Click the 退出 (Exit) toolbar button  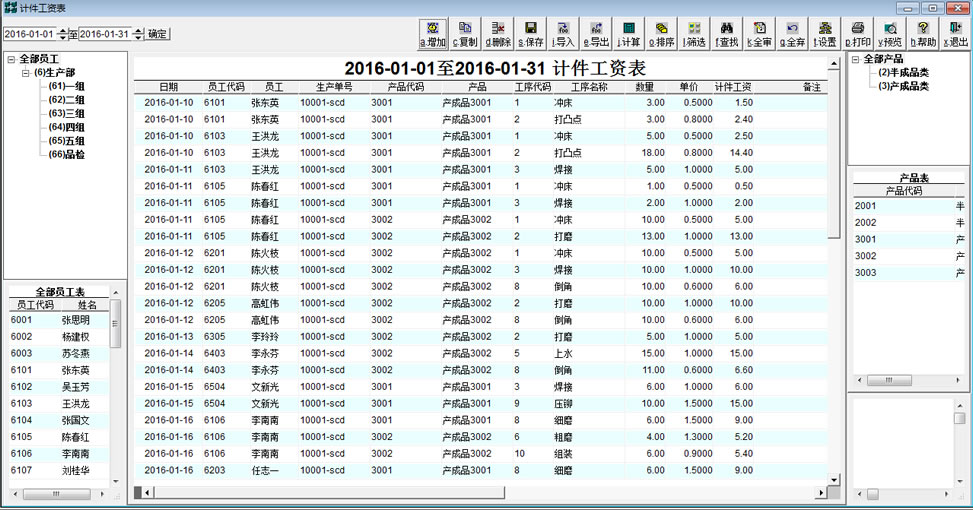956,34
